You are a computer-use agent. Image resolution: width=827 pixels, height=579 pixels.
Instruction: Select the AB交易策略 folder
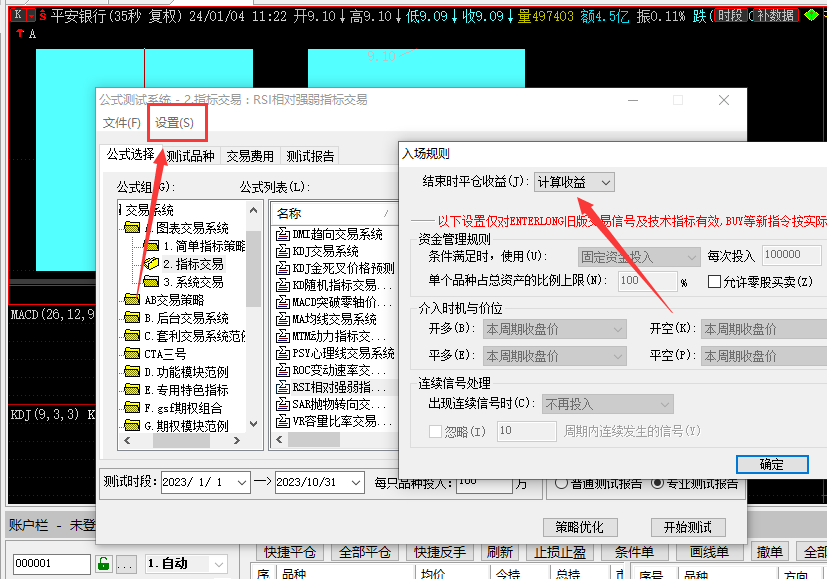(x=174, y=300)
